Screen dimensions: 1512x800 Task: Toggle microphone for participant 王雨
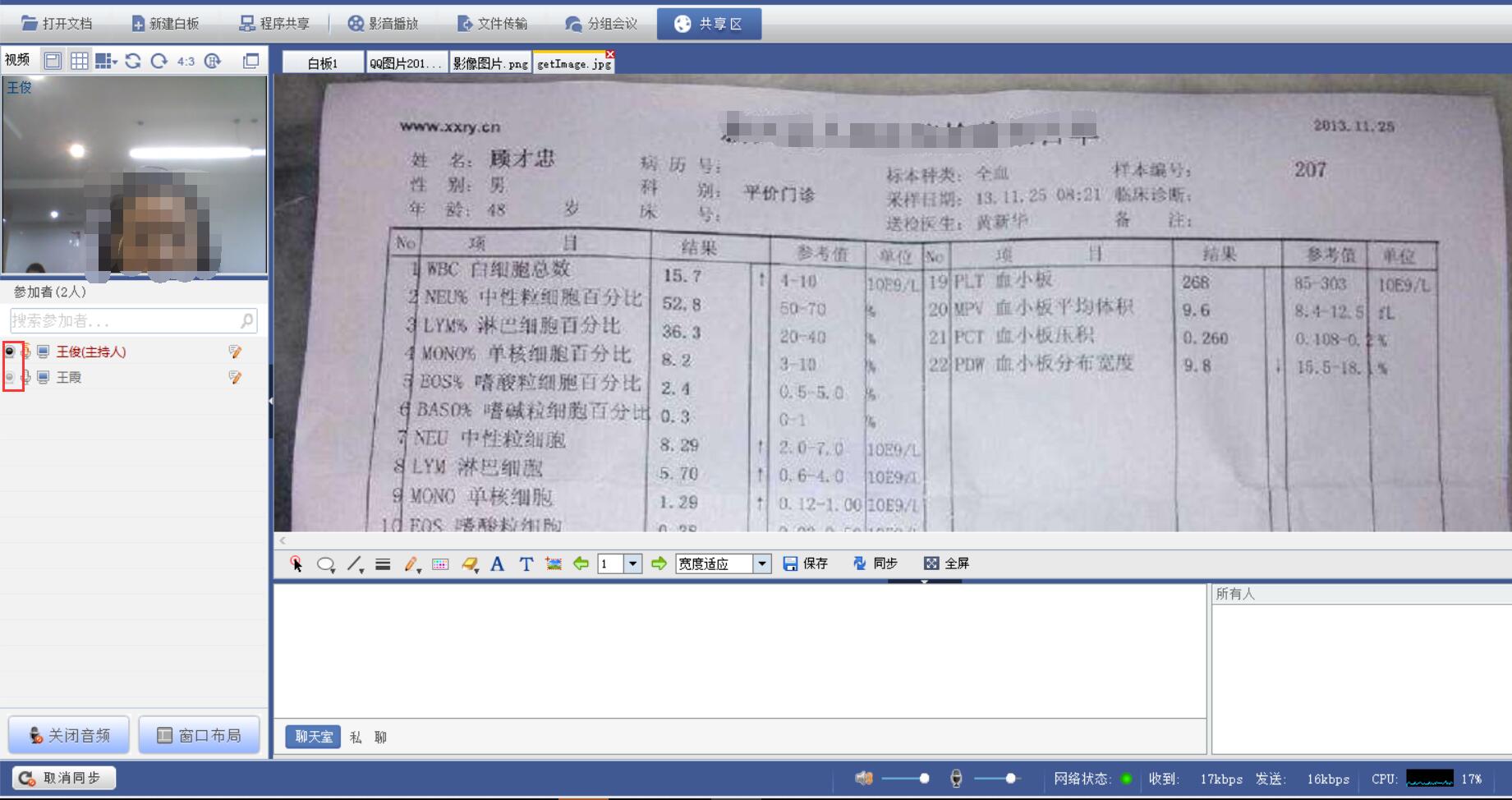click(25, 377)
